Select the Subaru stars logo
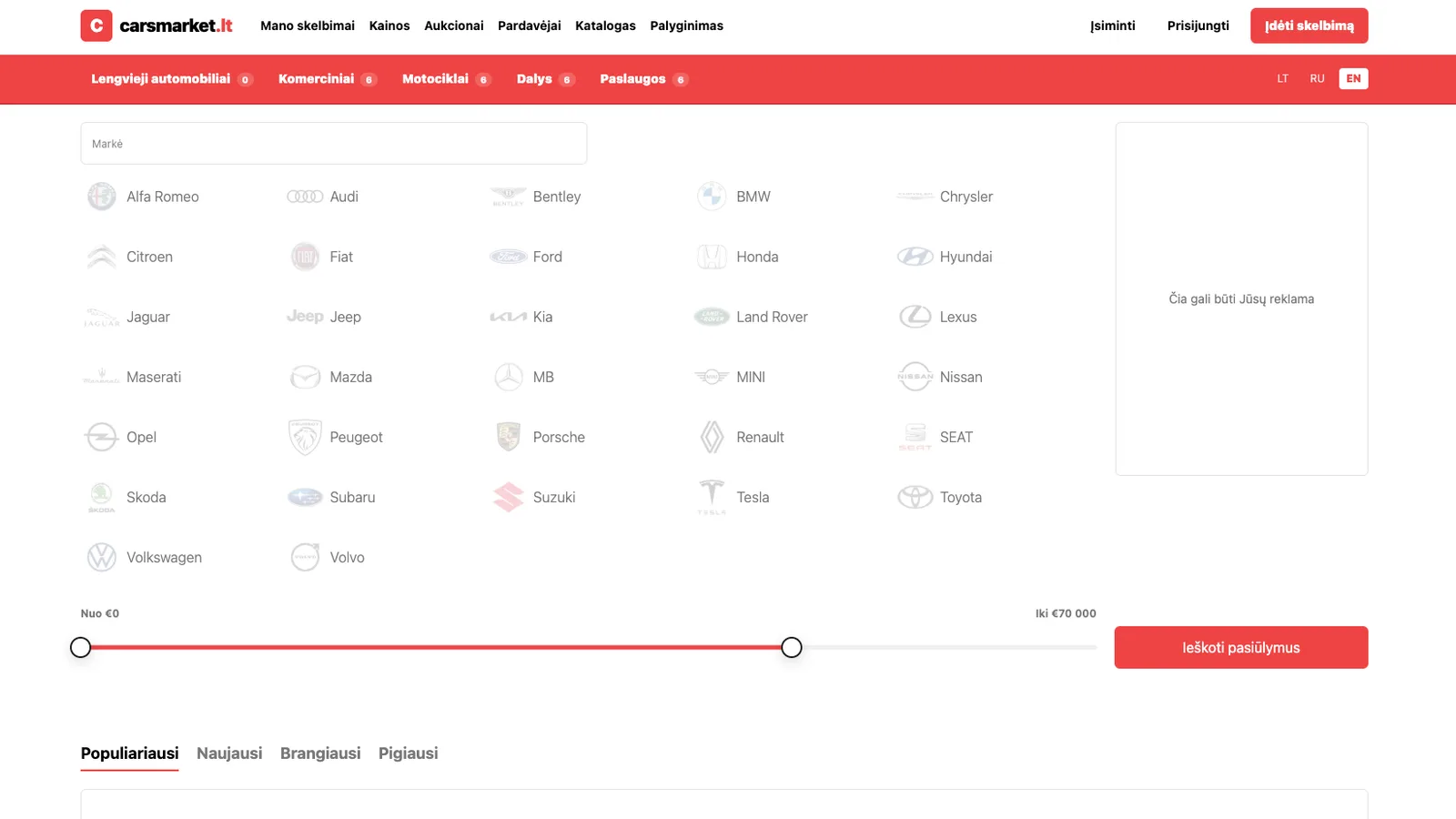The image size is (1456, 819). coord(305,497)
